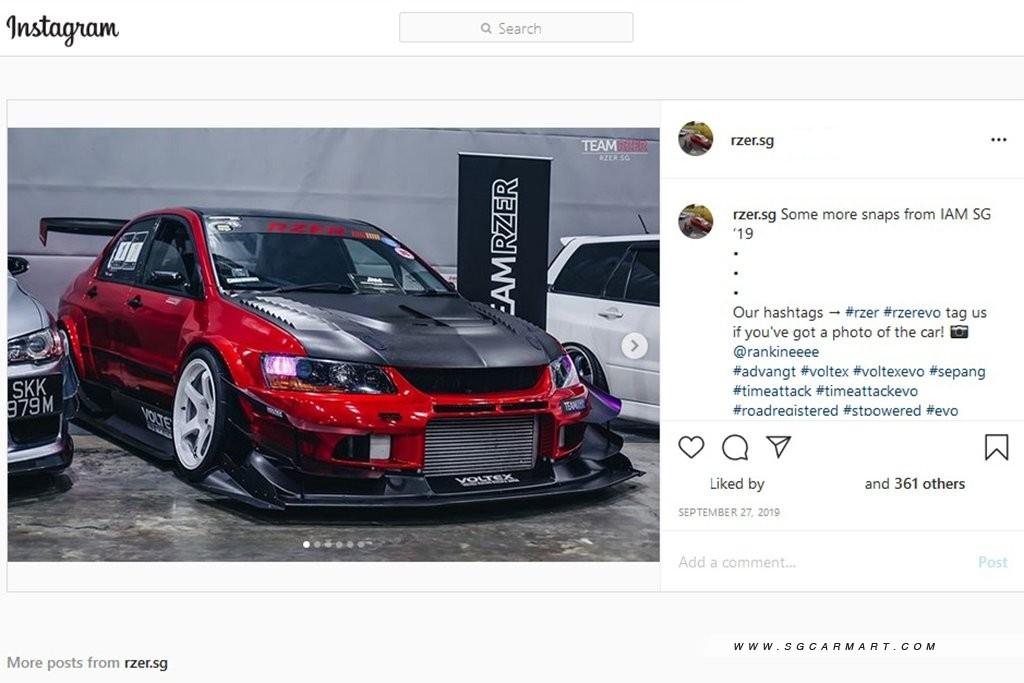Select the #voltex hashtag
The width and height of the screenshot is (1024, 683).
coord(824,371)
